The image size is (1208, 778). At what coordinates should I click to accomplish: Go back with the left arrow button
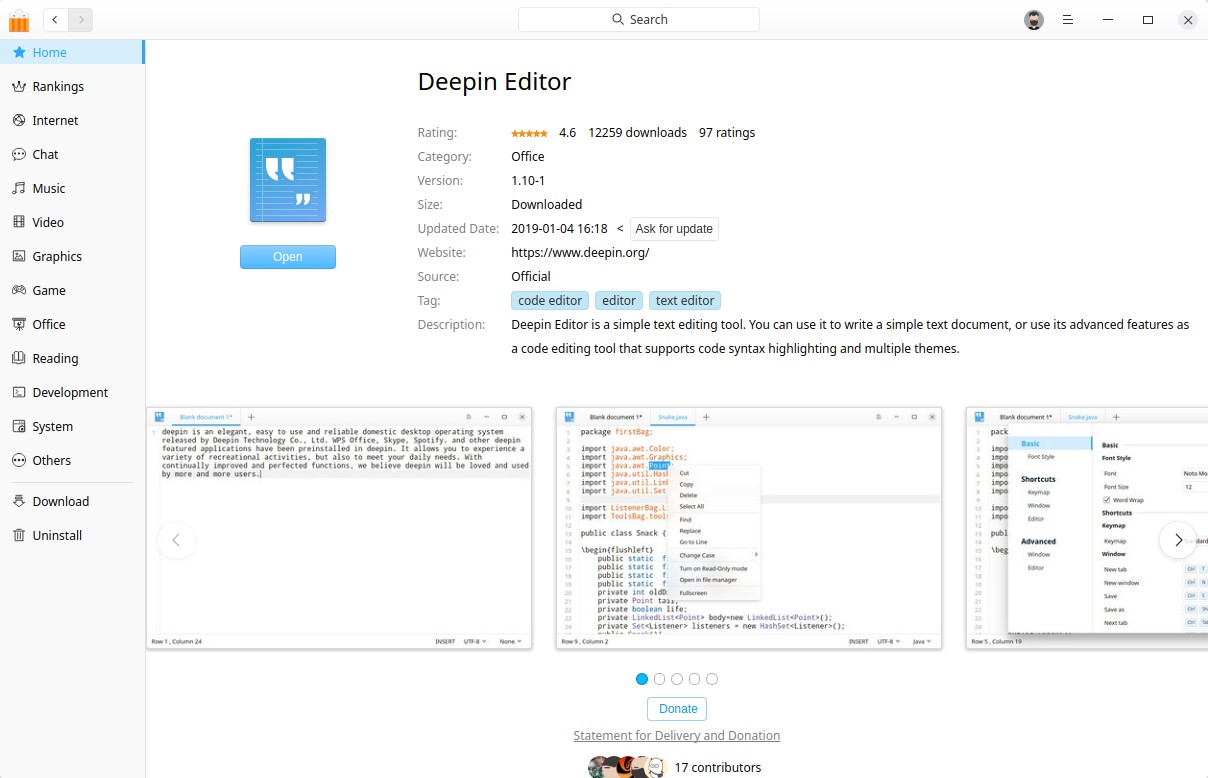(56, 19)
